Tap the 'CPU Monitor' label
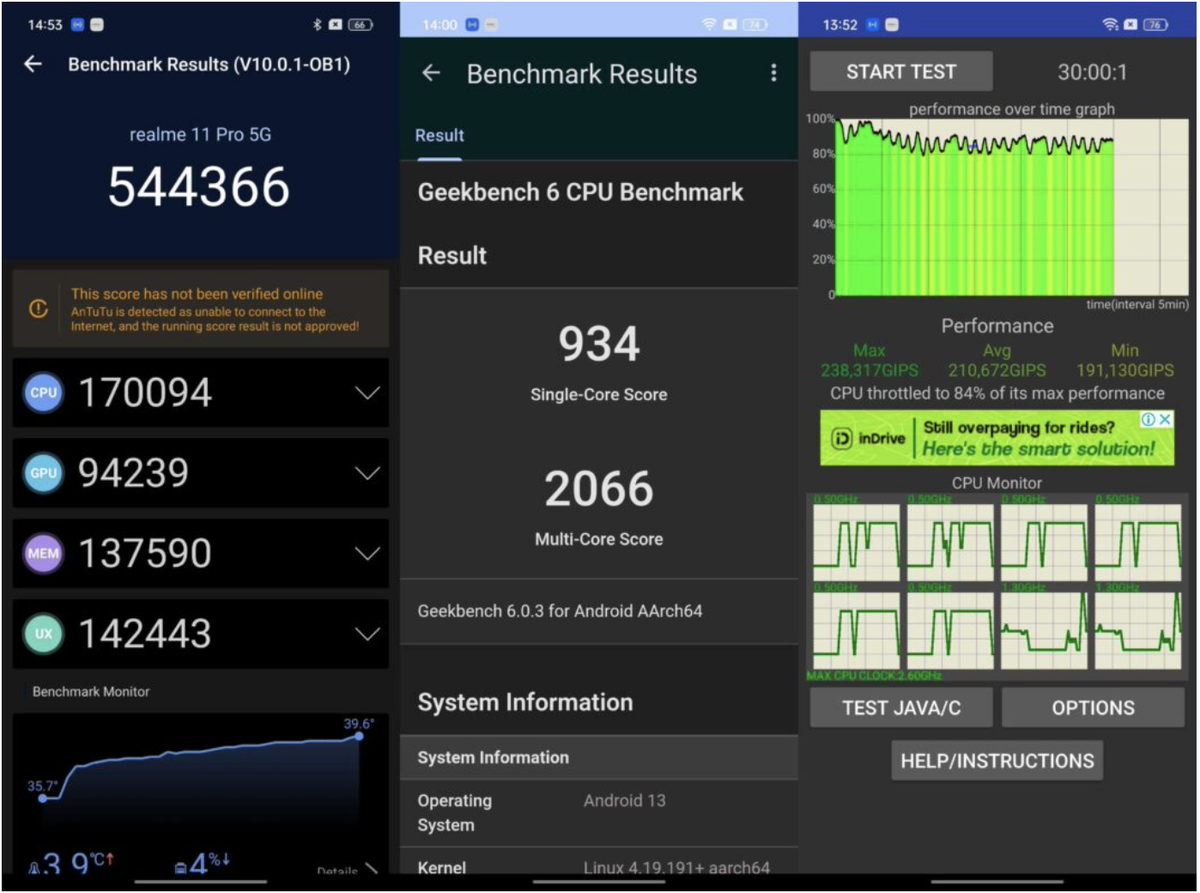The image size is (1200, 893). click(x=997, y=483)
